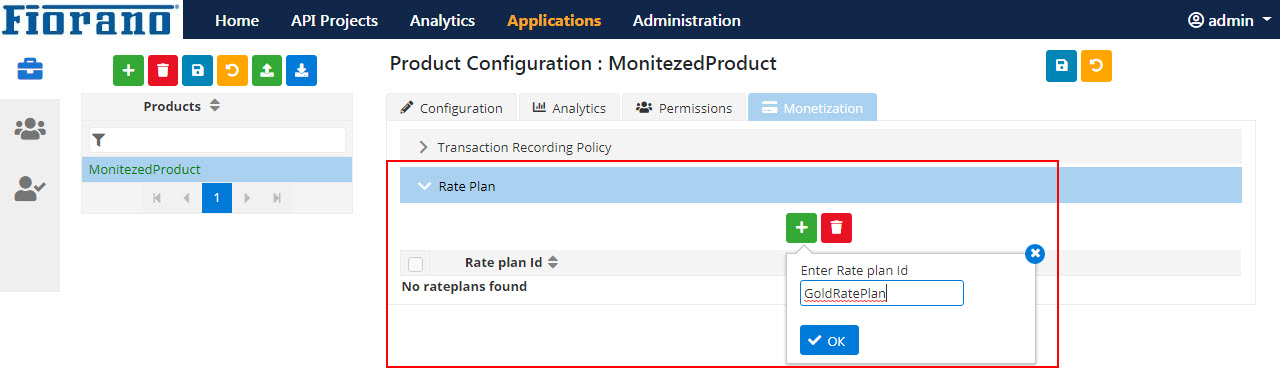1280x369 pixels.
Task: Click the orange undo icon above Products
Action: [232, 71]
